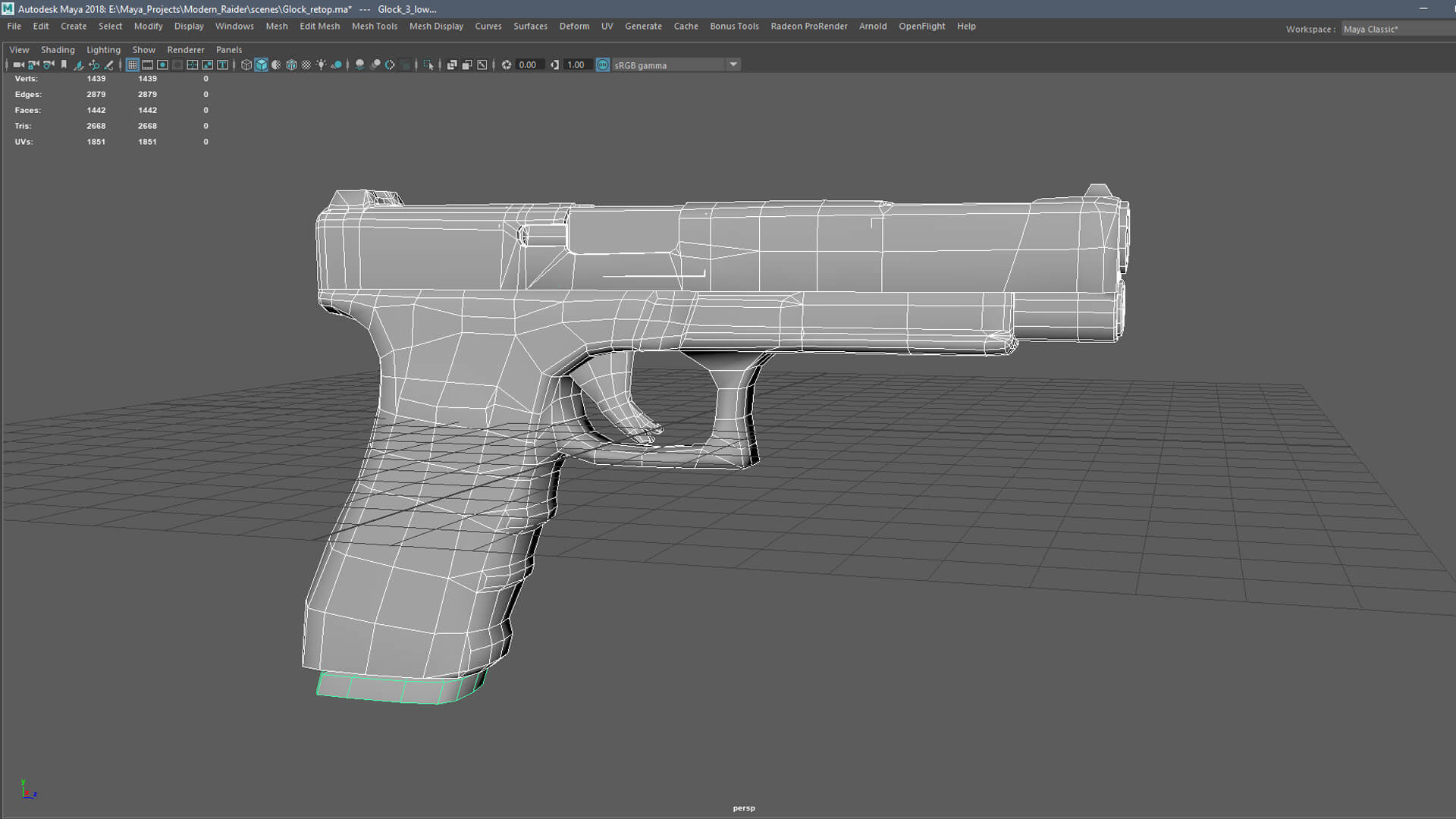This screenshot has width=1456, height=819.
Task: Open the Edit Mesh menu
Action: click(319, 26)
